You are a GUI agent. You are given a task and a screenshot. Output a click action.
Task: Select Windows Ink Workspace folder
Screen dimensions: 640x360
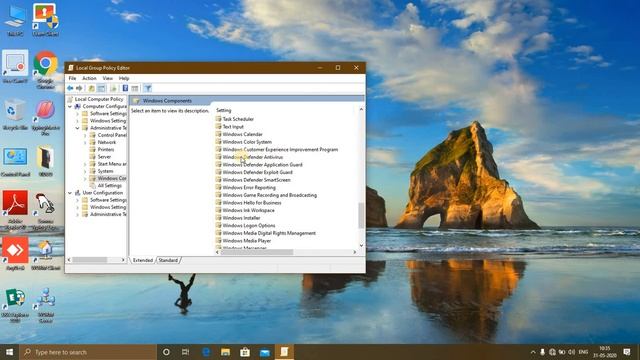coord(248,210)
